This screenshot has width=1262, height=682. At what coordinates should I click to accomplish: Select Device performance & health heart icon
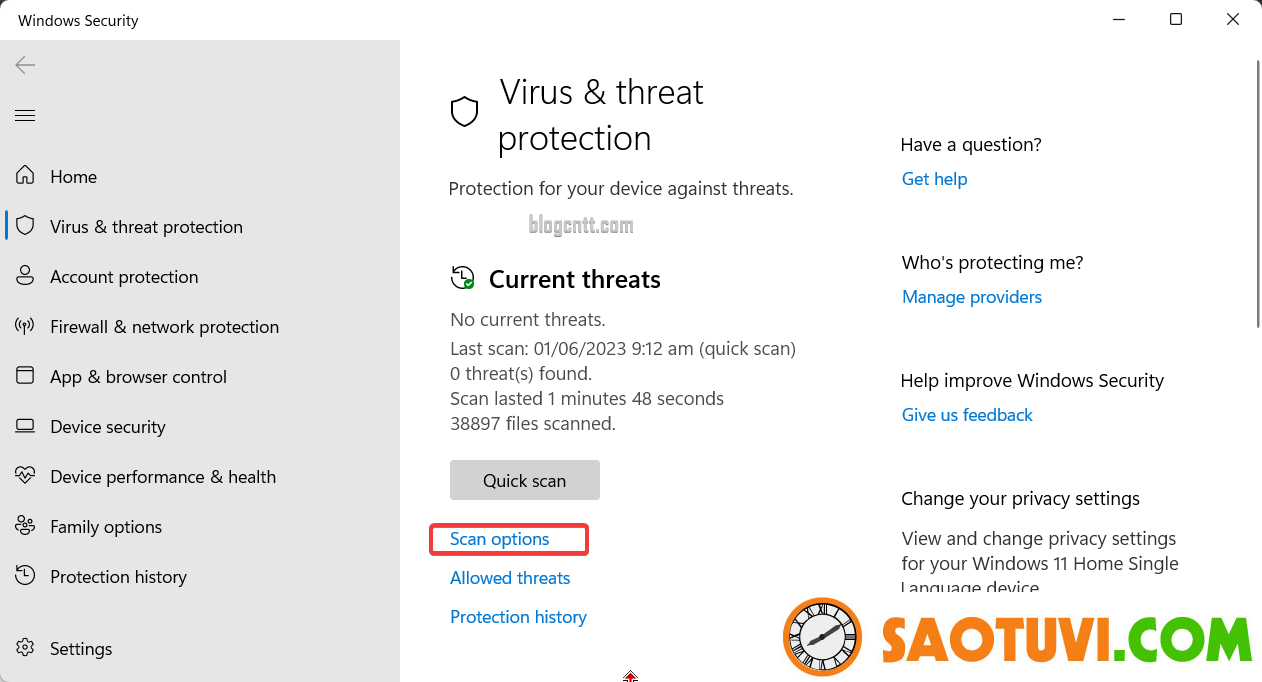[25, 476]
